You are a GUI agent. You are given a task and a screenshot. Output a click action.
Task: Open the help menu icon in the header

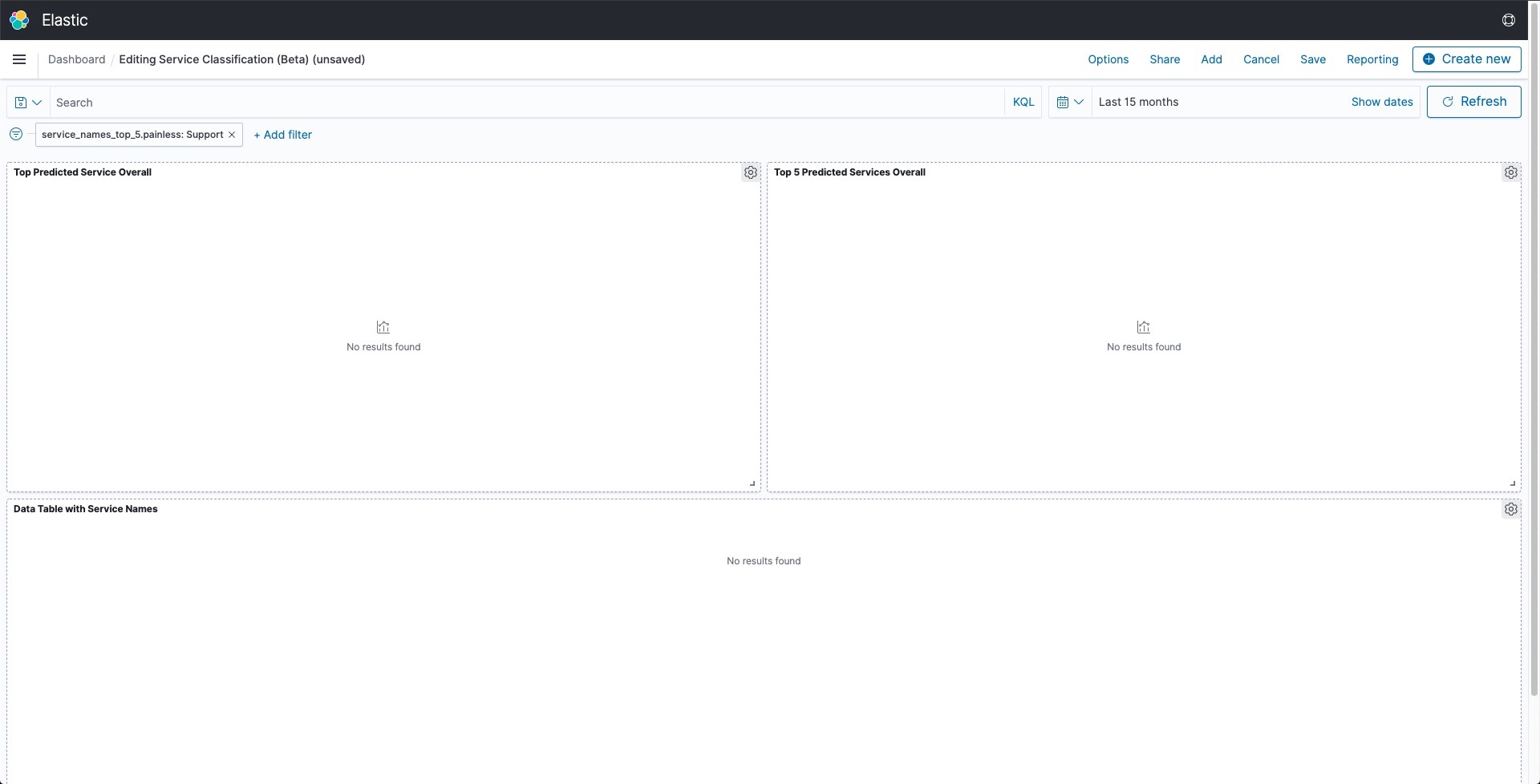1509,20
